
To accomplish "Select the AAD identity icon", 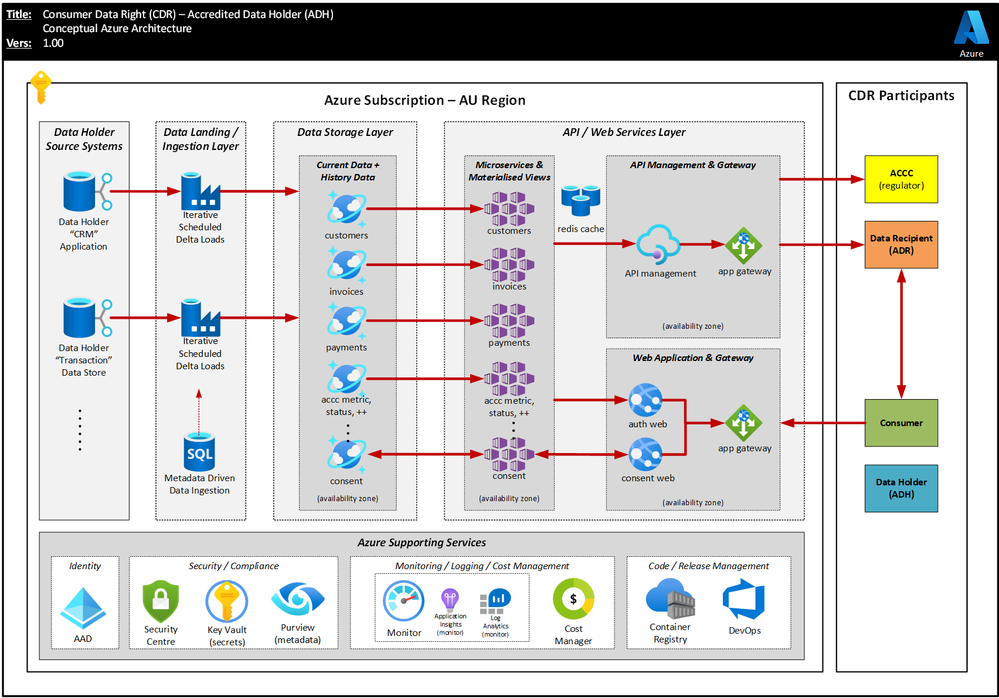I will pyautogui.click(x=83, y=608).
